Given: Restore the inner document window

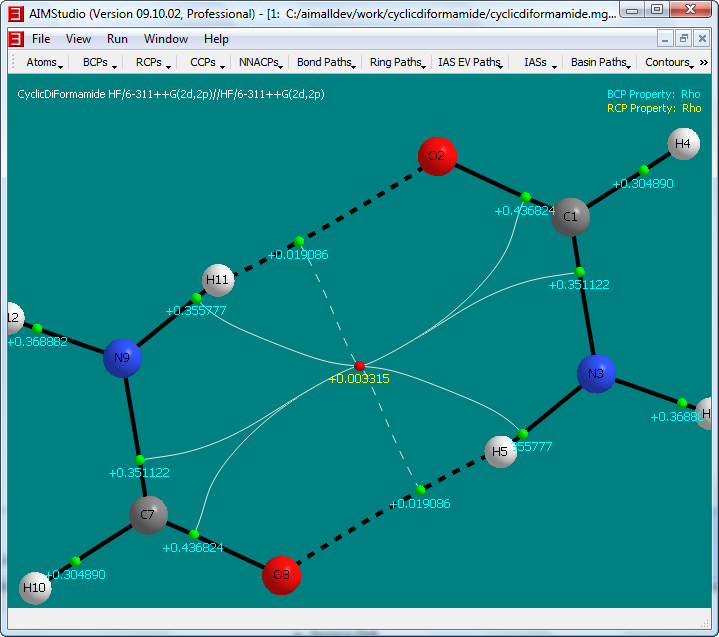Looking at the screenshot, I should (684, 38).
